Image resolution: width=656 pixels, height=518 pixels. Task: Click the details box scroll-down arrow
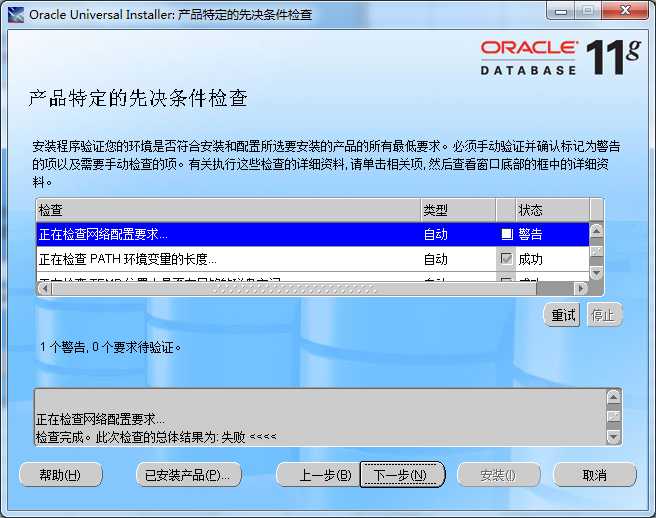click(614, 436)
